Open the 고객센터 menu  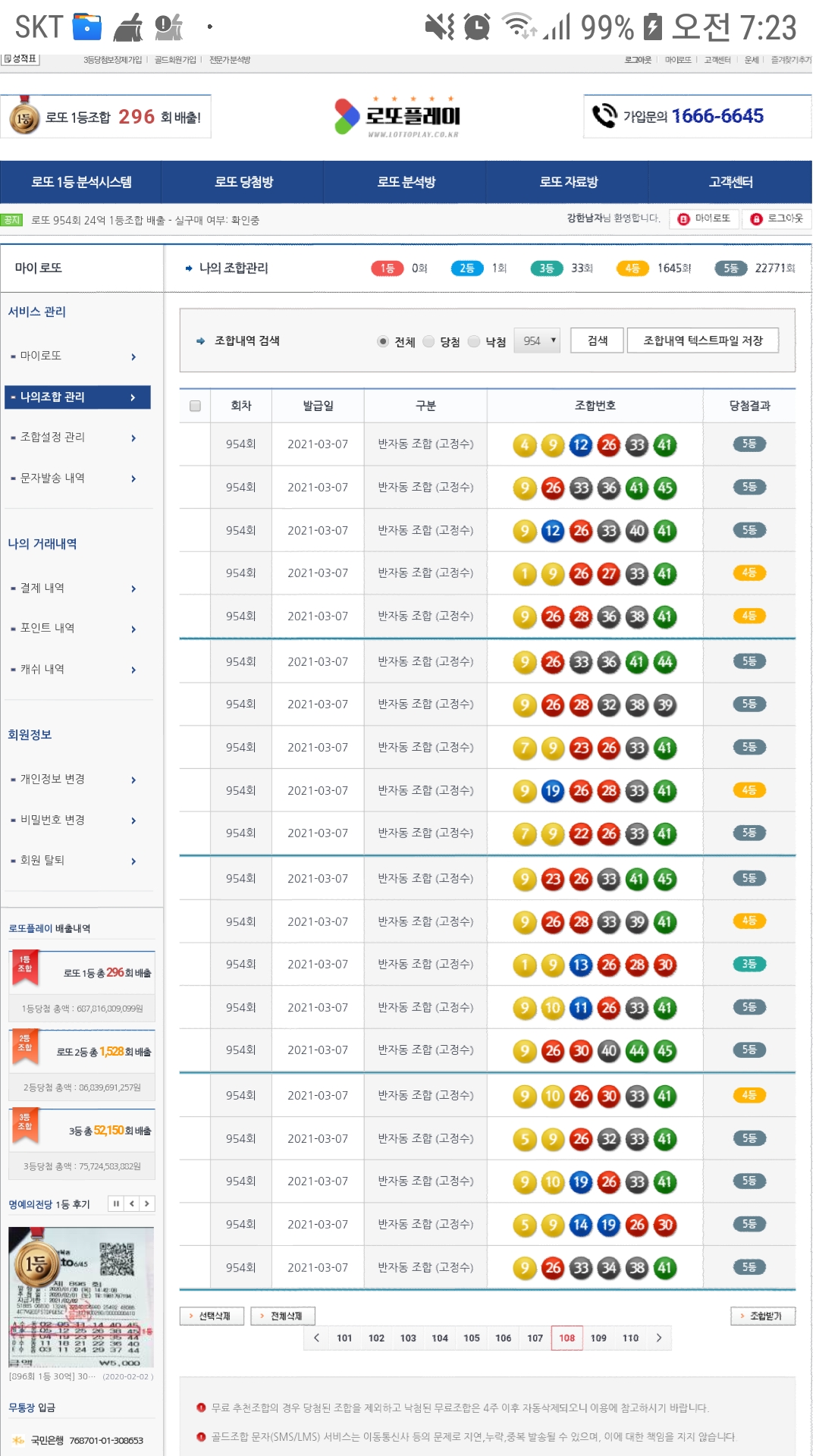pos(730,182)
